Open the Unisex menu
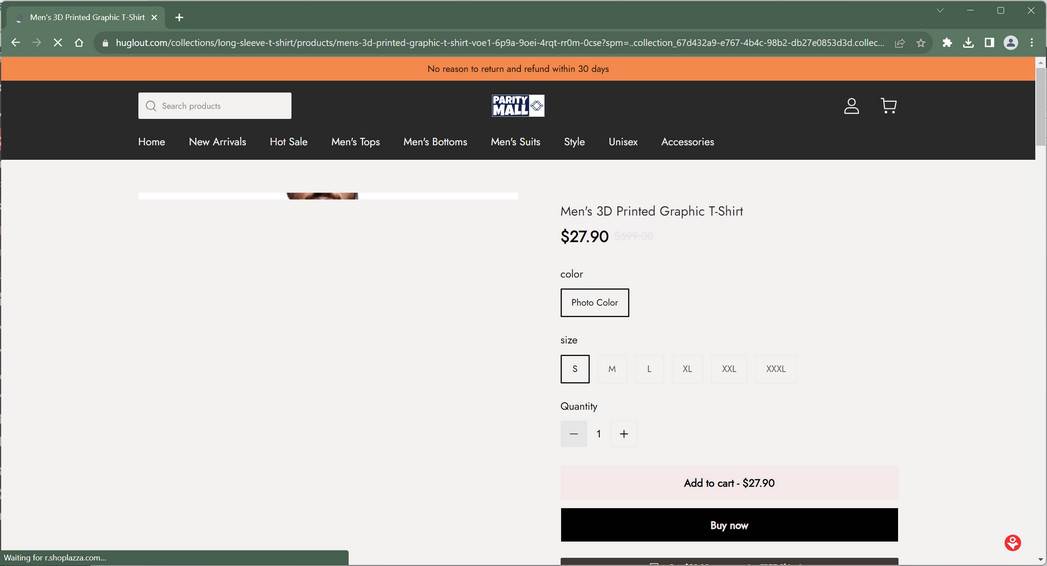The width and height of the screenshot is (1047, 566). click(623, 142)
